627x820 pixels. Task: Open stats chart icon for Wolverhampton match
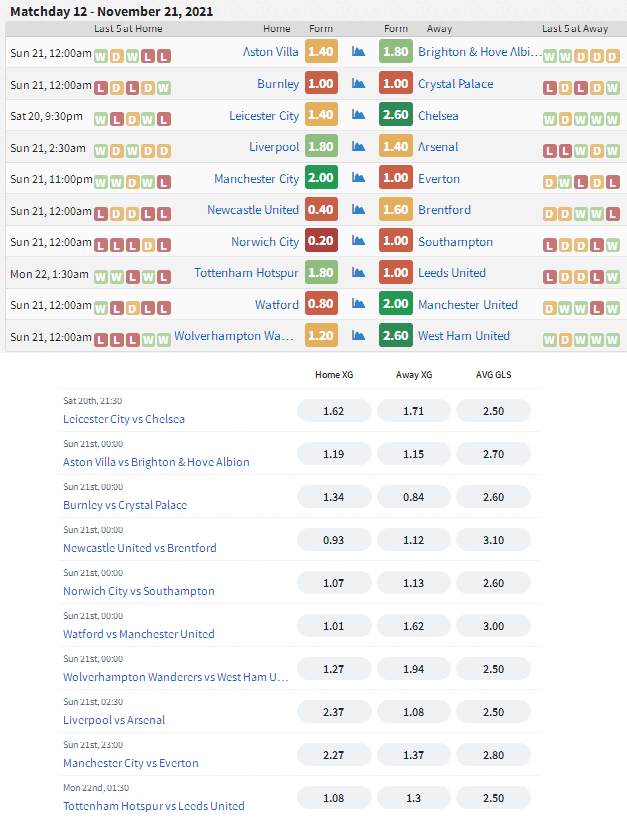[358, 335]
